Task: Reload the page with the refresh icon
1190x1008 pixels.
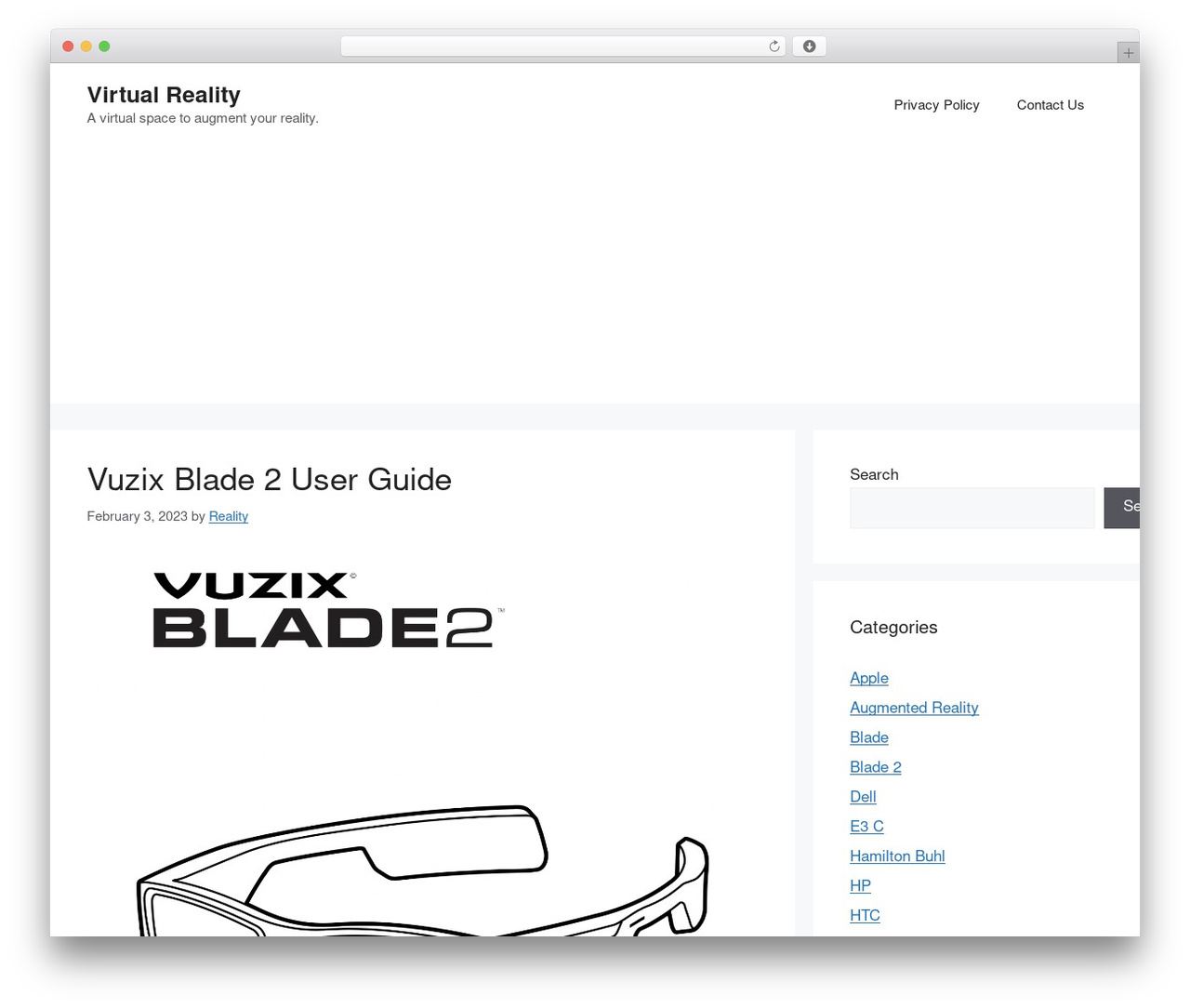Action: tap(773, 46)
